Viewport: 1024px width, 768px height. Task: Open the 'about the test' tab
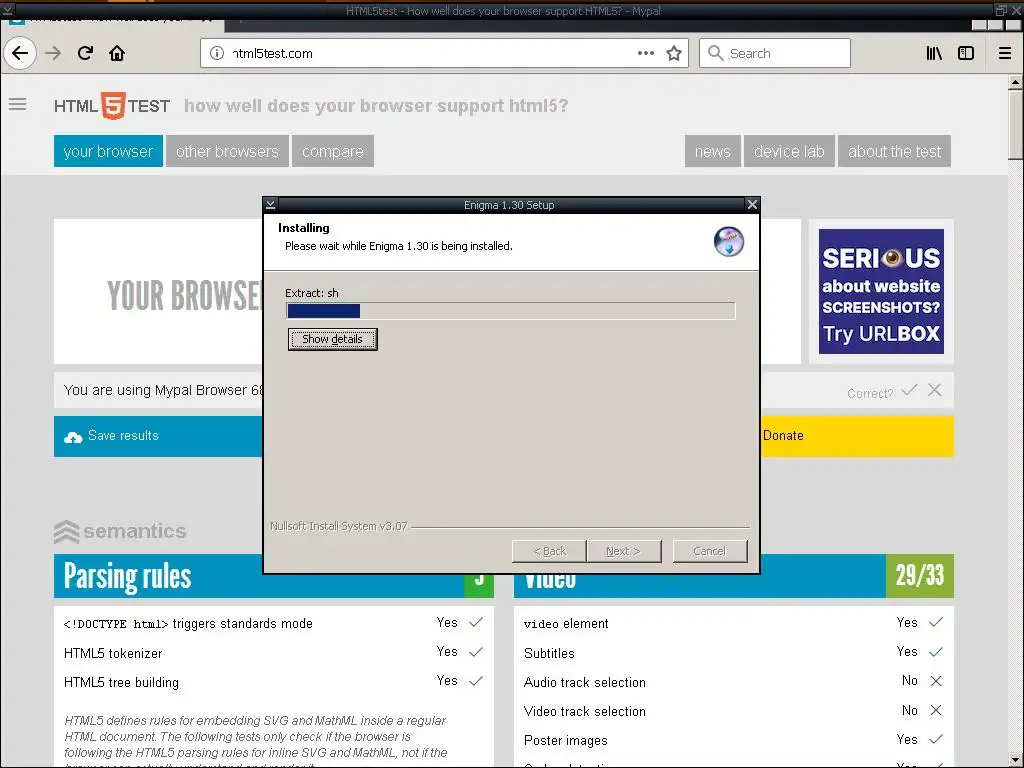click(x=895, y=151)
